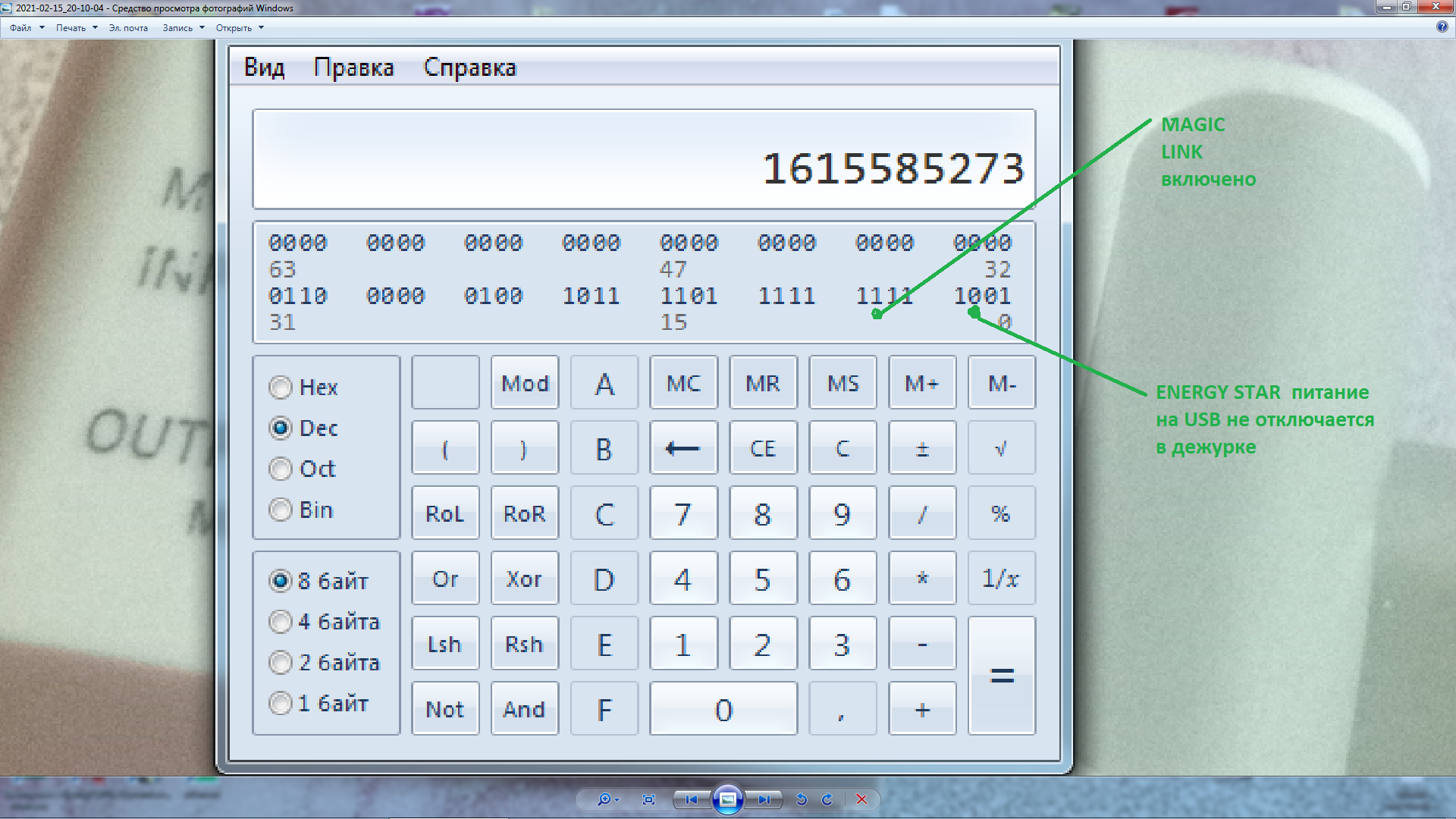Select the Hex radio button
The width and height of the screenshot is (1456, 819).
281,388
